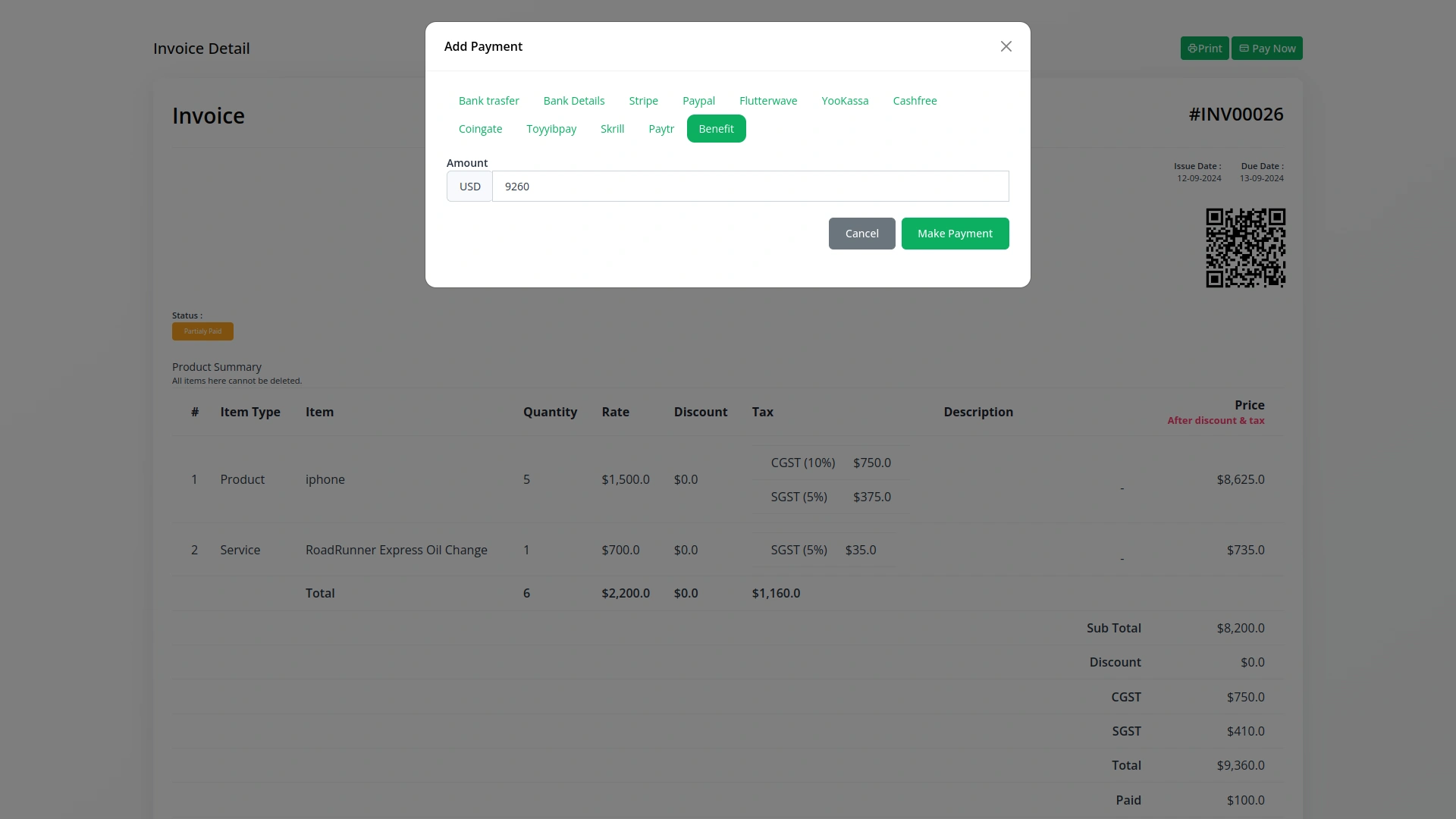
Task: Click the Print button with printer icon
Action: tap(1204, 49)
